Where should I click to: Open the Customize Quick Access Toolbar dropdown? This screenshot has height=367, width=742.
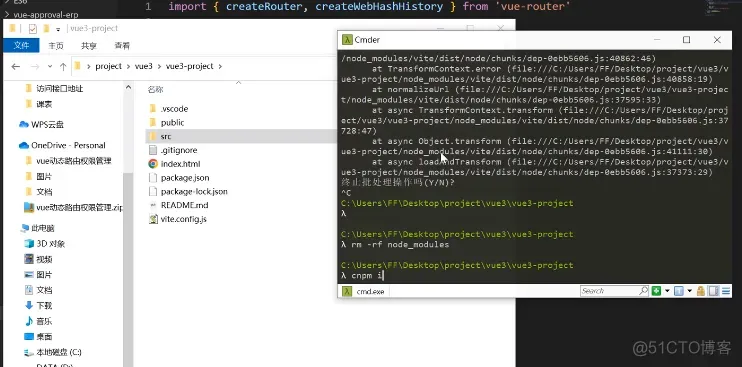coord(58,29)
